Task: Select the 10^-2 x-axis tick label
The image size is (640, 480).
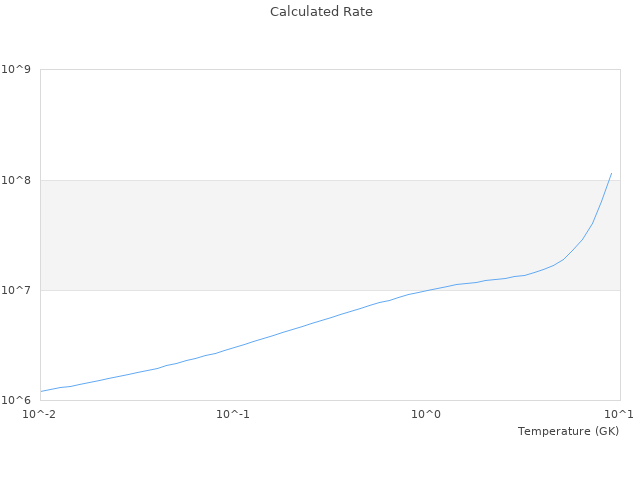Action: point(40,414)
